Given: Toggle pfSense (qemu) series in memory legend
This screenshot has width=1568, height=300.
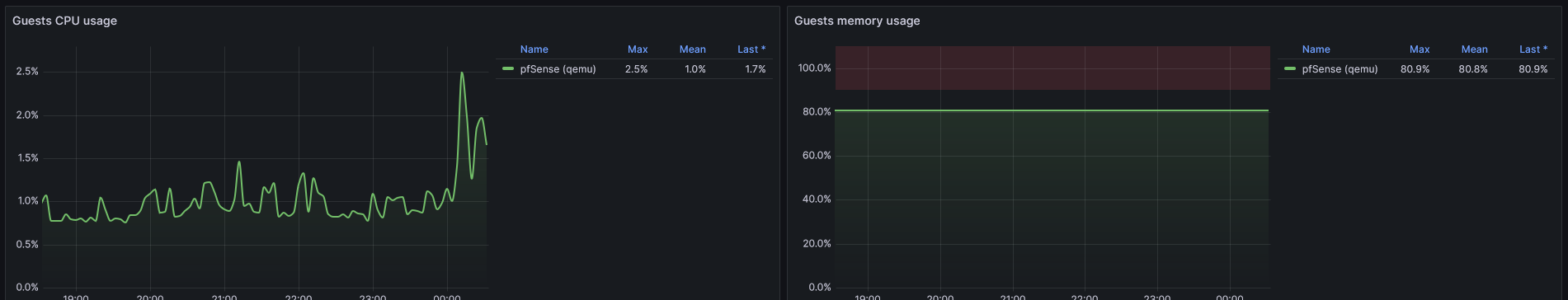Looking at the screenshot, I should [1340, 69].
